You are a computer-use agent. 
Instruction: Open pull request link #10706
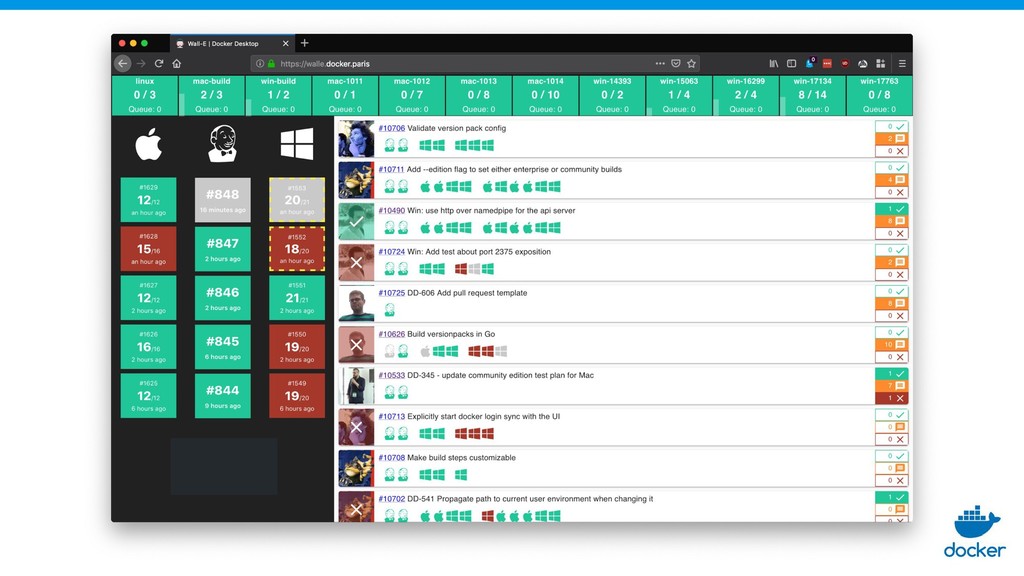pyautogui.click(x=392, y=128)
